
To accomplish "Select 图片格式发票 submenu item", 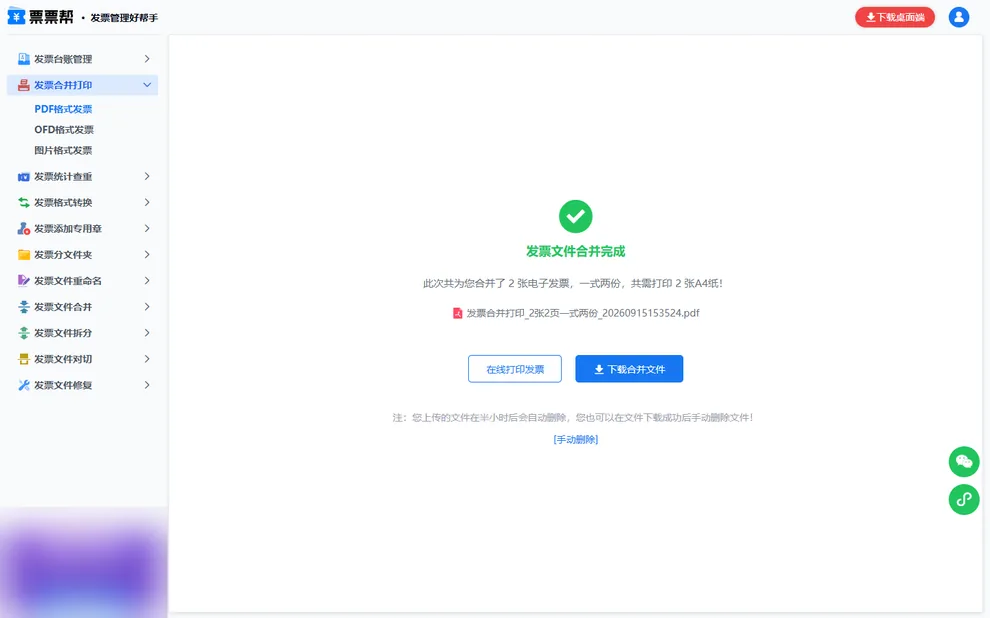I will click(x=63, y=150).
